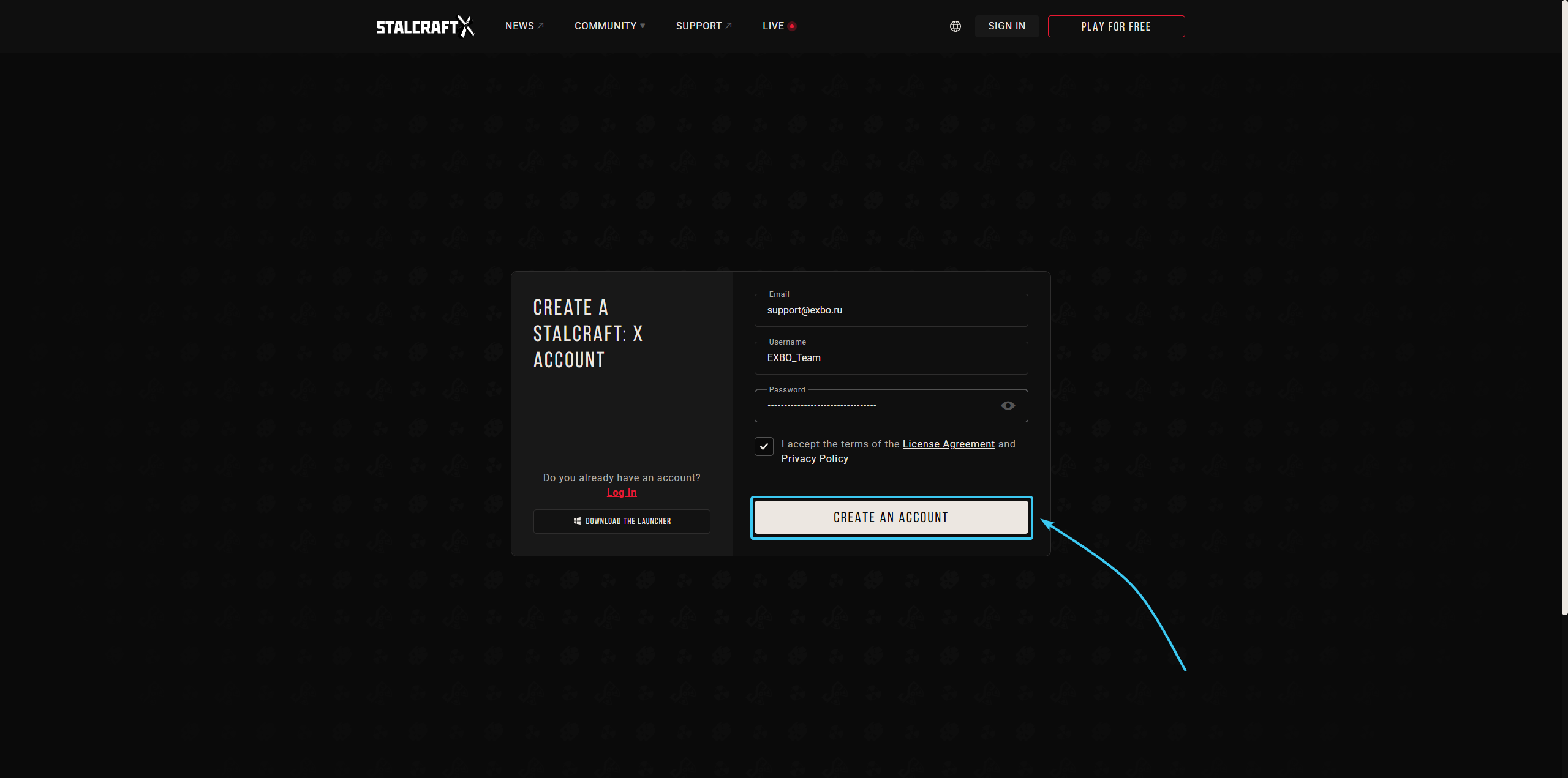Image resolution: width=1568 pixels, height=778 pixels.
Task: Open the SUPPORT menu link
Action: pos(704,26)
